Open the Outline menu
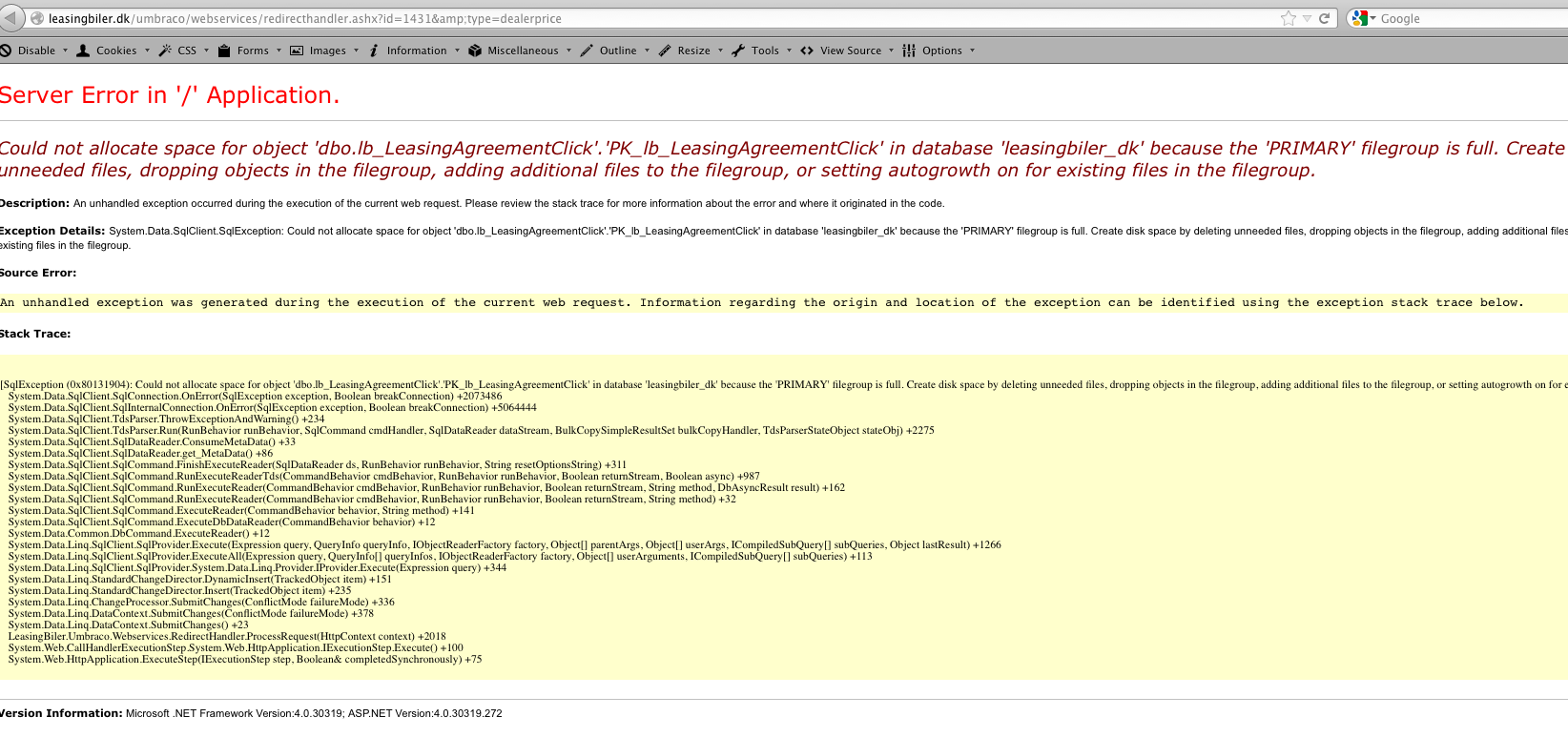The image size is (1568, 737). [617, 51]
